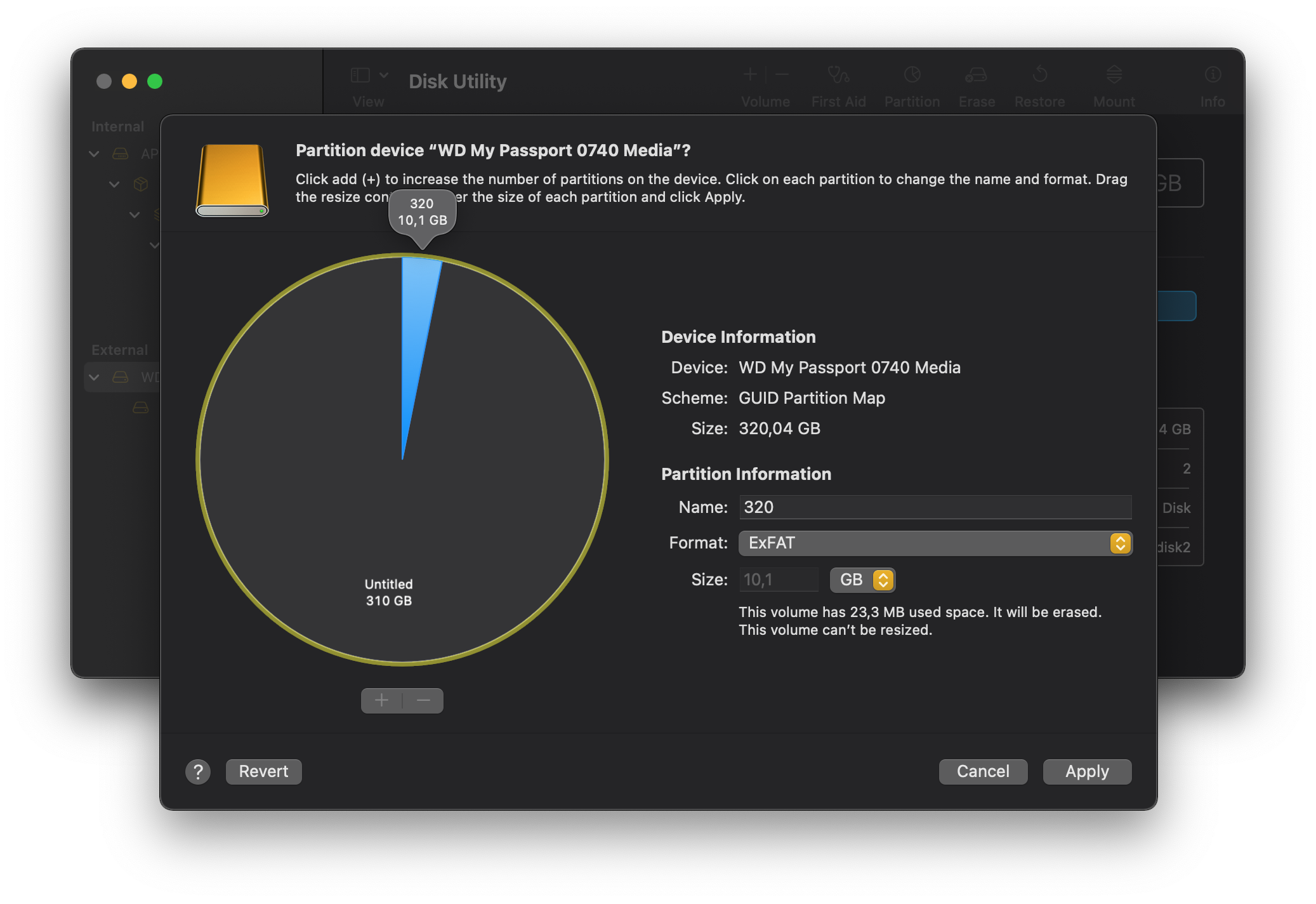
Task: Select the volume under the WD disk
Action: [x=140, y=408]
